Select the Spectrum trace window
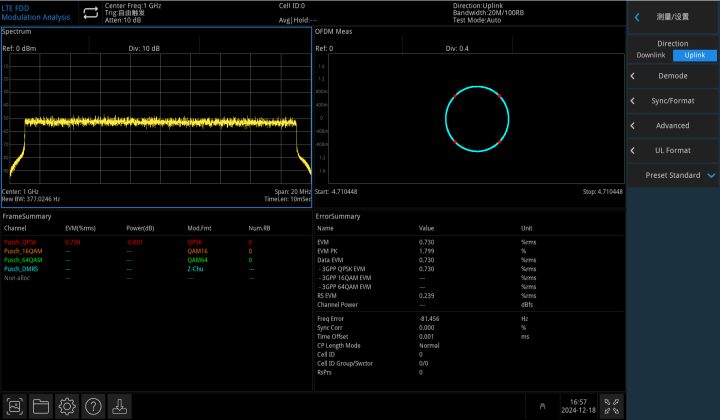This screenshot has width=720, height=420. click(156, 118)
